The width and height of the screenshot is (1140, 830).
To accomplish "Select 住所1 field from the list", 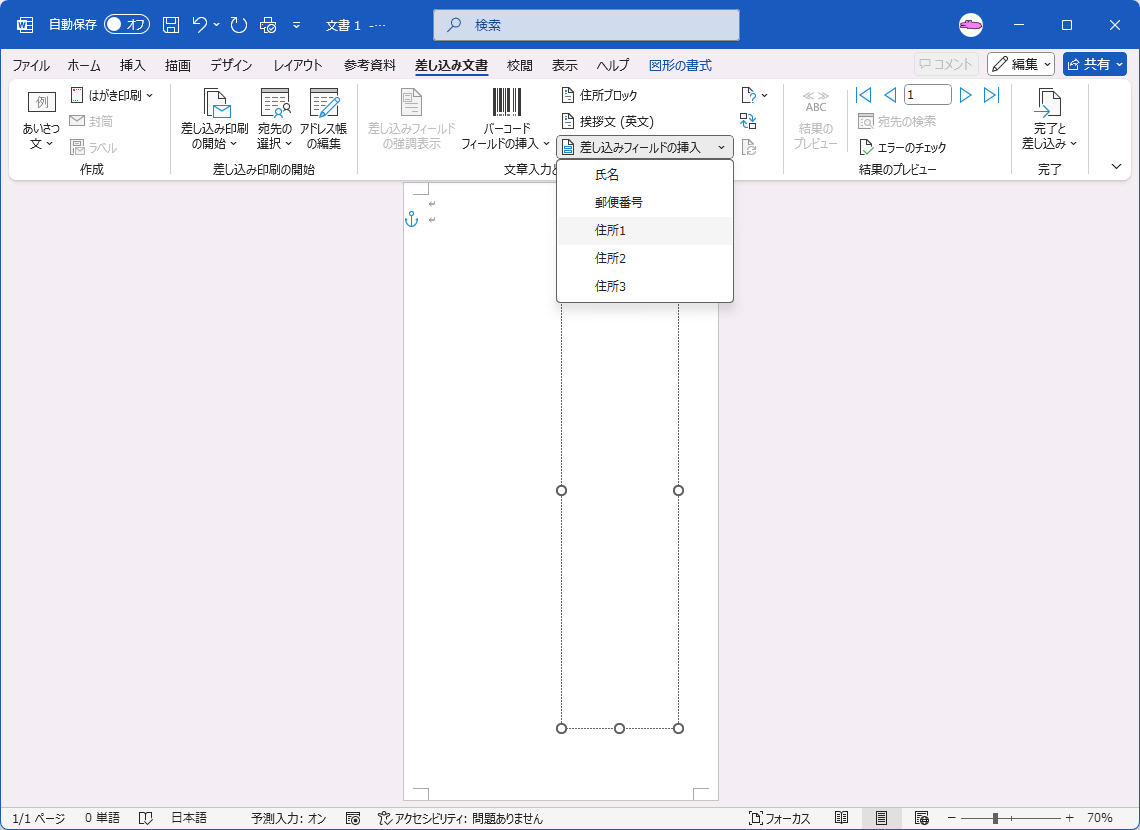I will point(645,230).
